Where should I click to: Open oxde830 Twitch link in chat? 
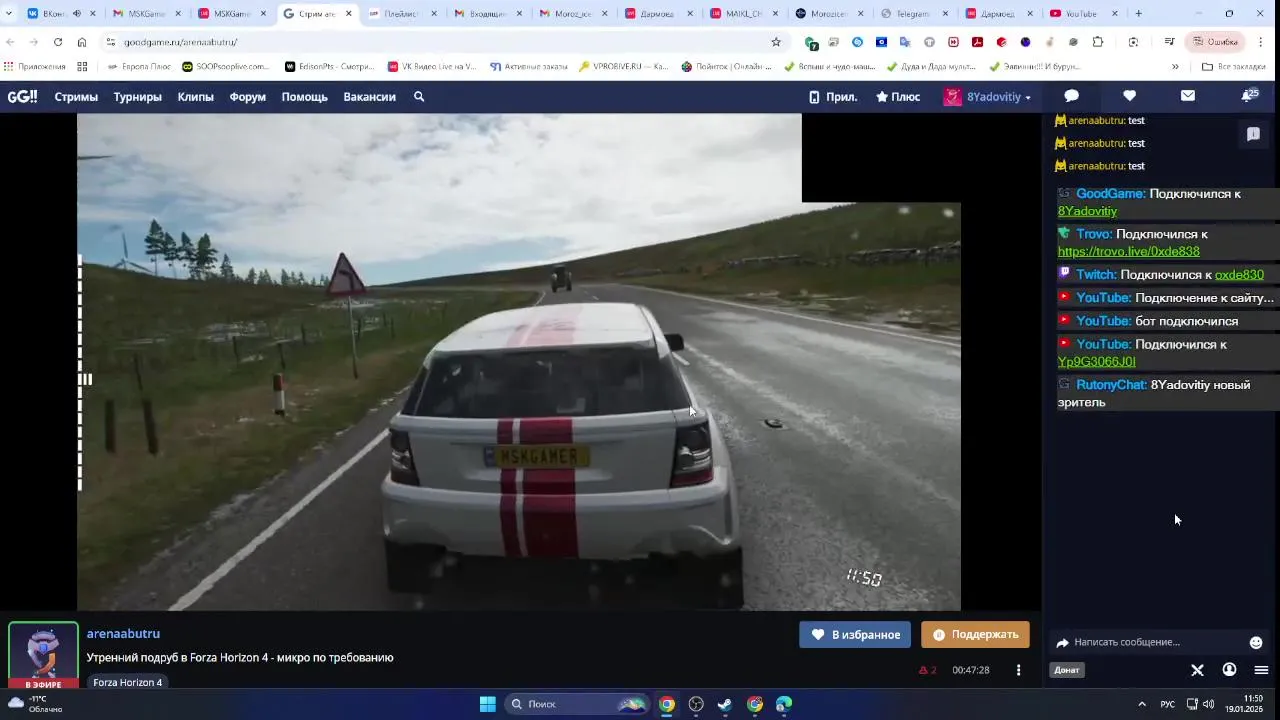click(1239, 275)
